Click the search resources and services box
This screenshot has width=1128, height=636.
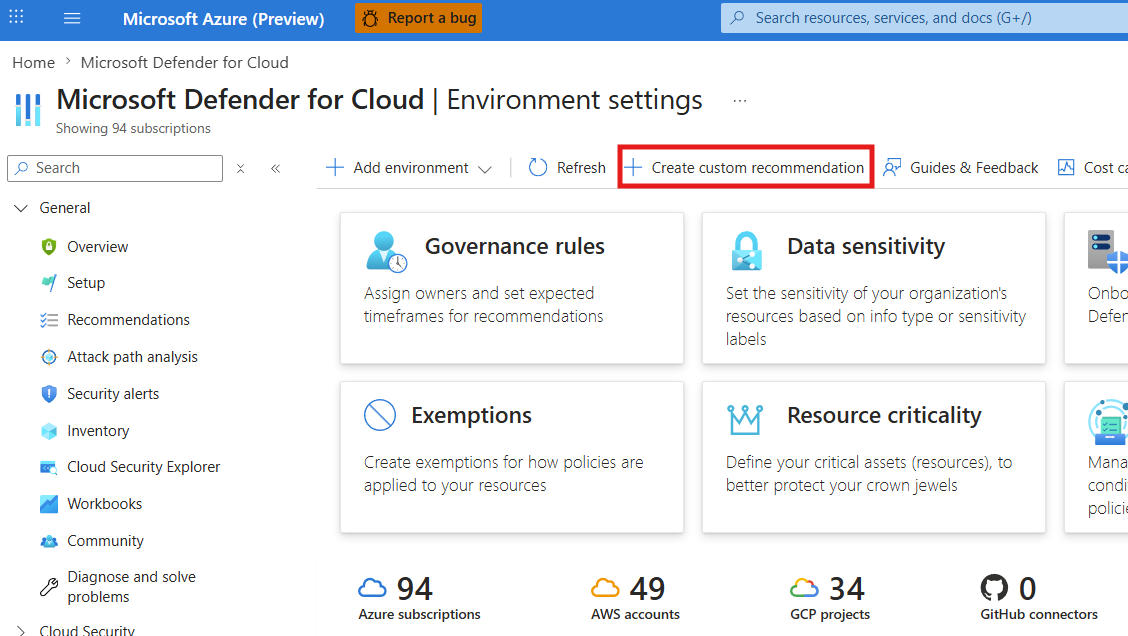[924, 18]
